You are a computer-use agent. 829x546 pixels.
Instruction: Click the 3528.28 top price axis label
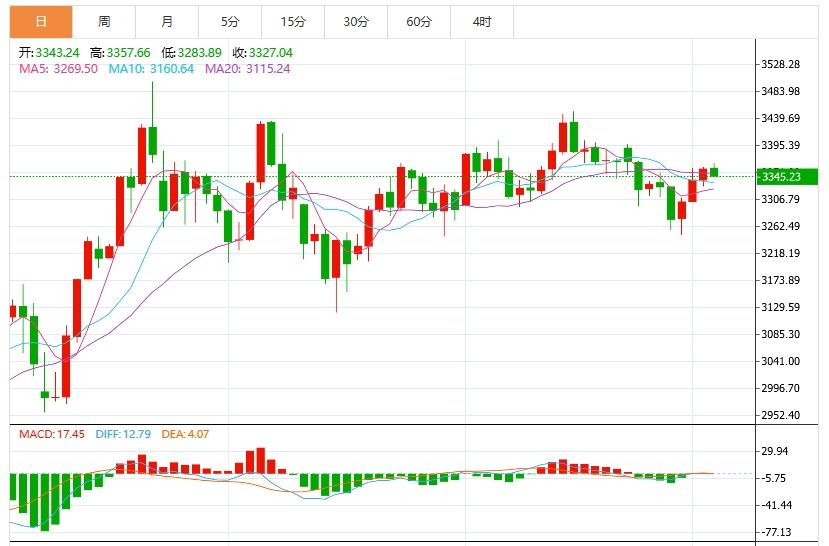(781, 64)
